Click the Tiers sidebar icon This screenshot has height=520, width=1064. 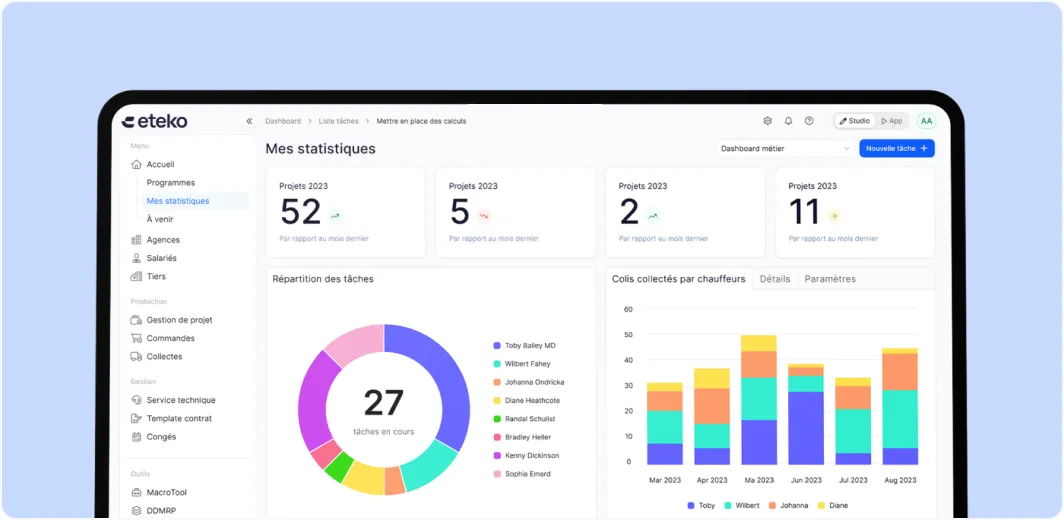click(x=136, y=276)
